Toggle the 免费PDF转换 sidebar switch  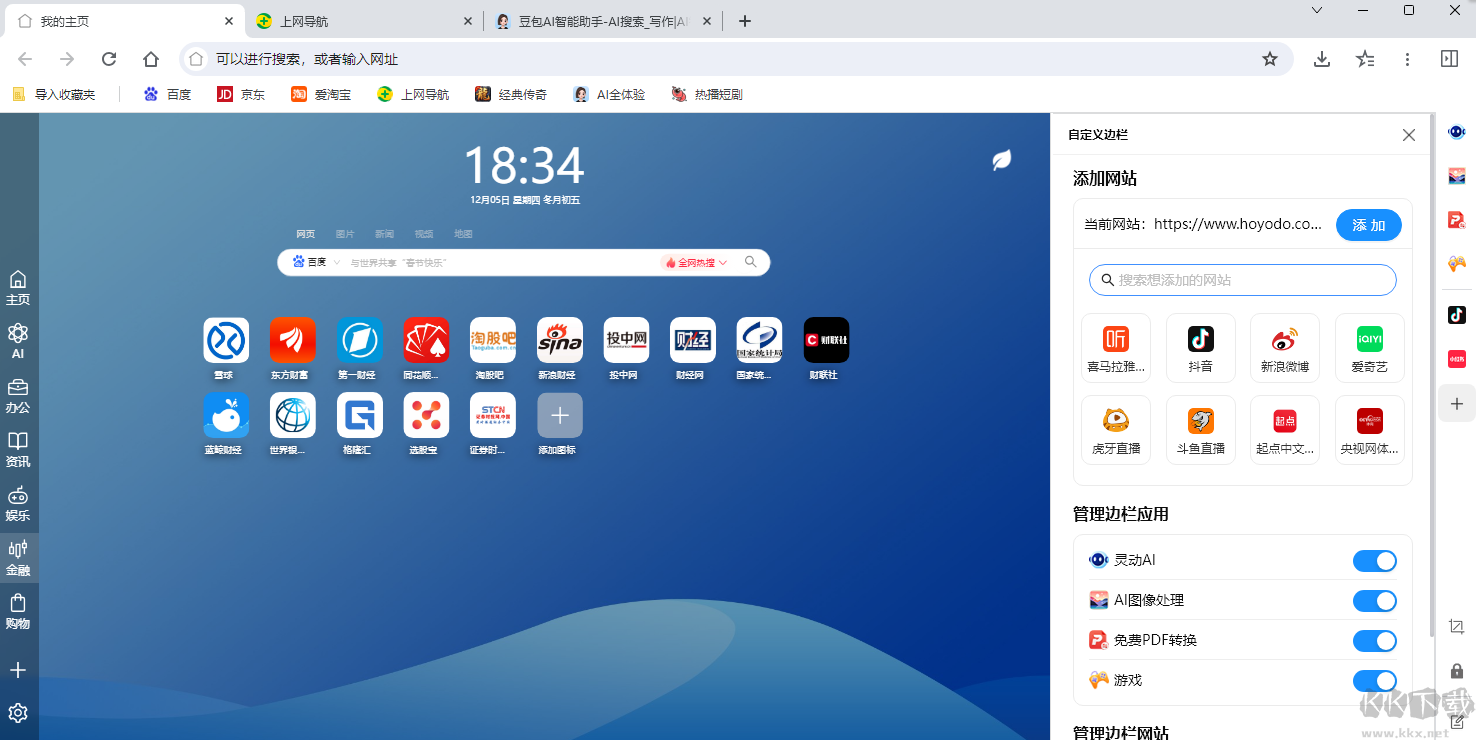(1375, 641)
